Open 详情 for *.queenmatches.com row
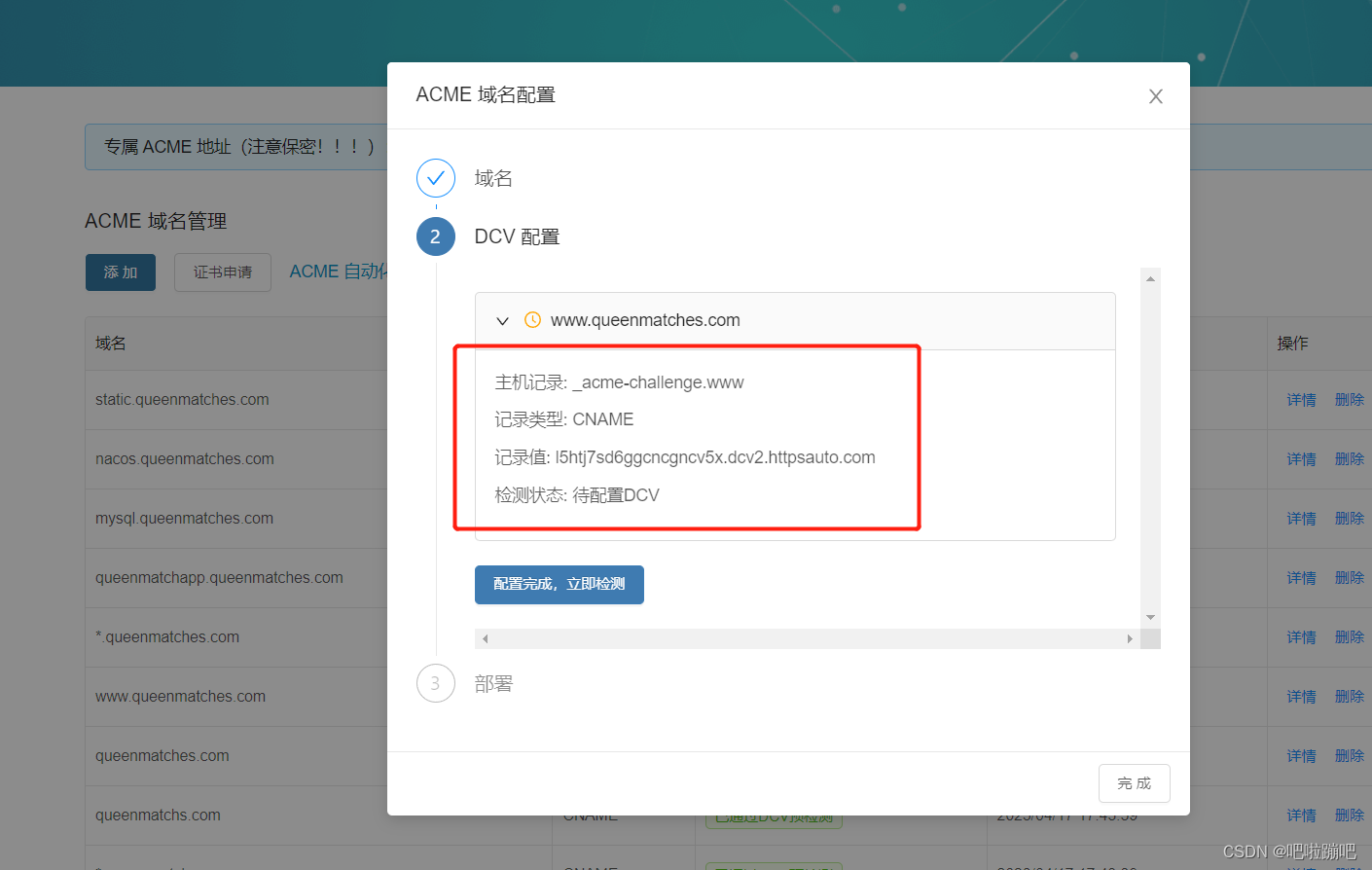 (1301, 636)
